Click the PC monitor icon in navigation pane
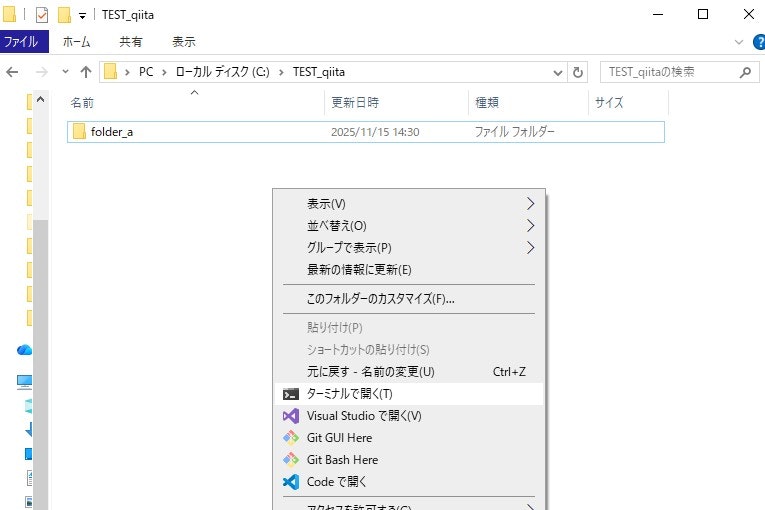The height and width of the screenshot is (510, 765). [24, 382]
